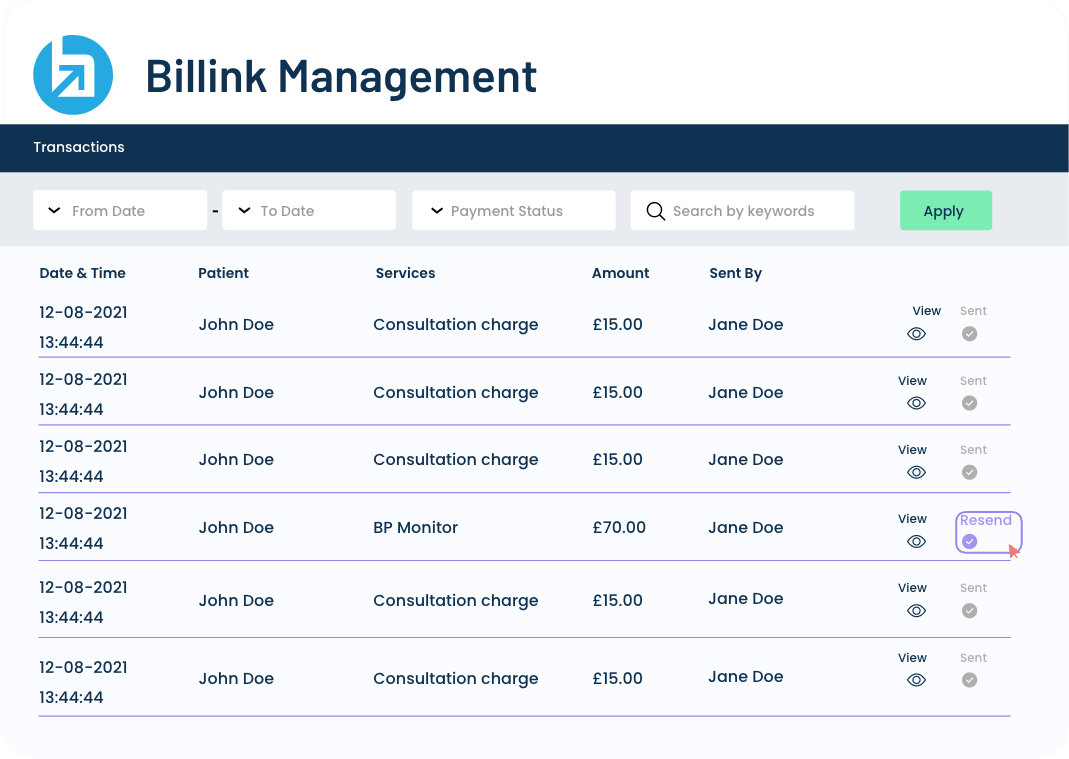This screenshot has width=1069, height=759.
Task: Click the Sent checkmark in the last row
Action: pos(969,680)
